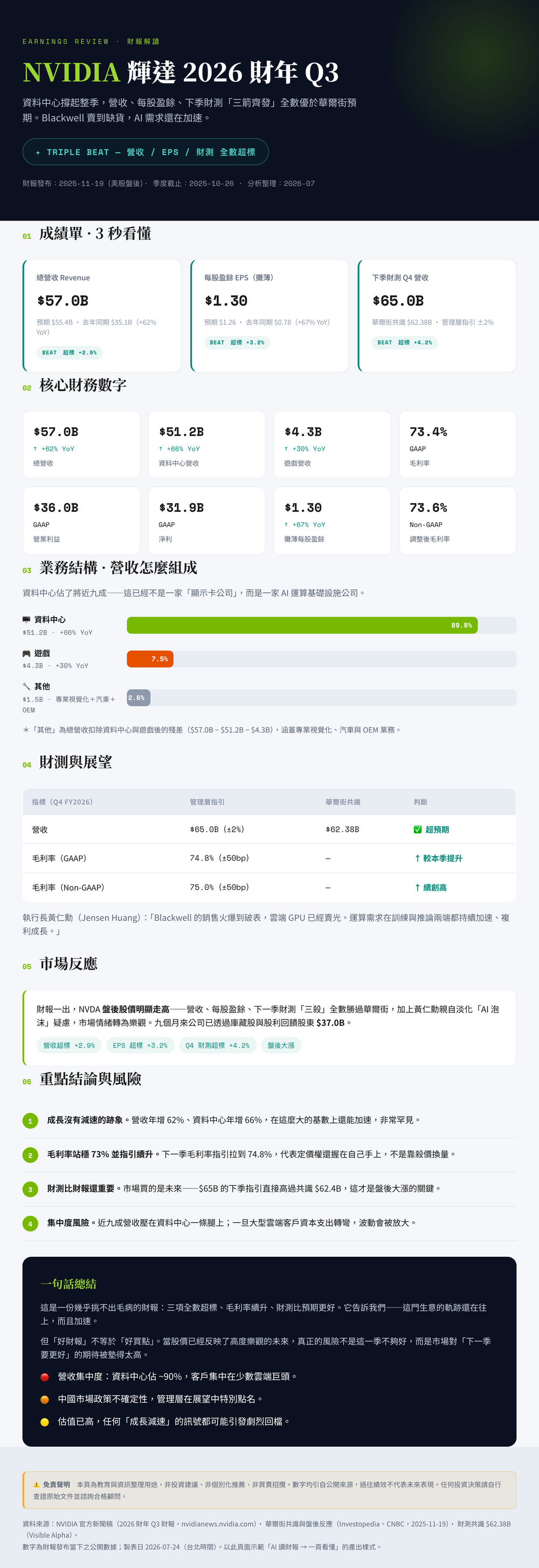
Task: Click the BEAT 超標 +3.2% badge
Action: [x=237, y=343]
